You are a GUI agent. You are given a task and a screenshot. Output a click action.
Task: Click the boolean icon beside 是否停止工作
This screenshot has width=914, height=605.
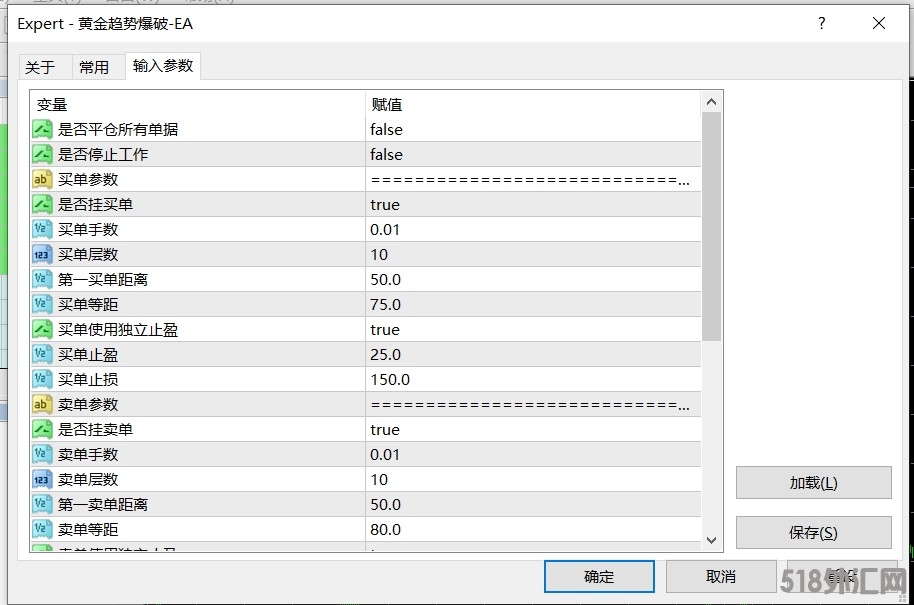pos(42,154)
